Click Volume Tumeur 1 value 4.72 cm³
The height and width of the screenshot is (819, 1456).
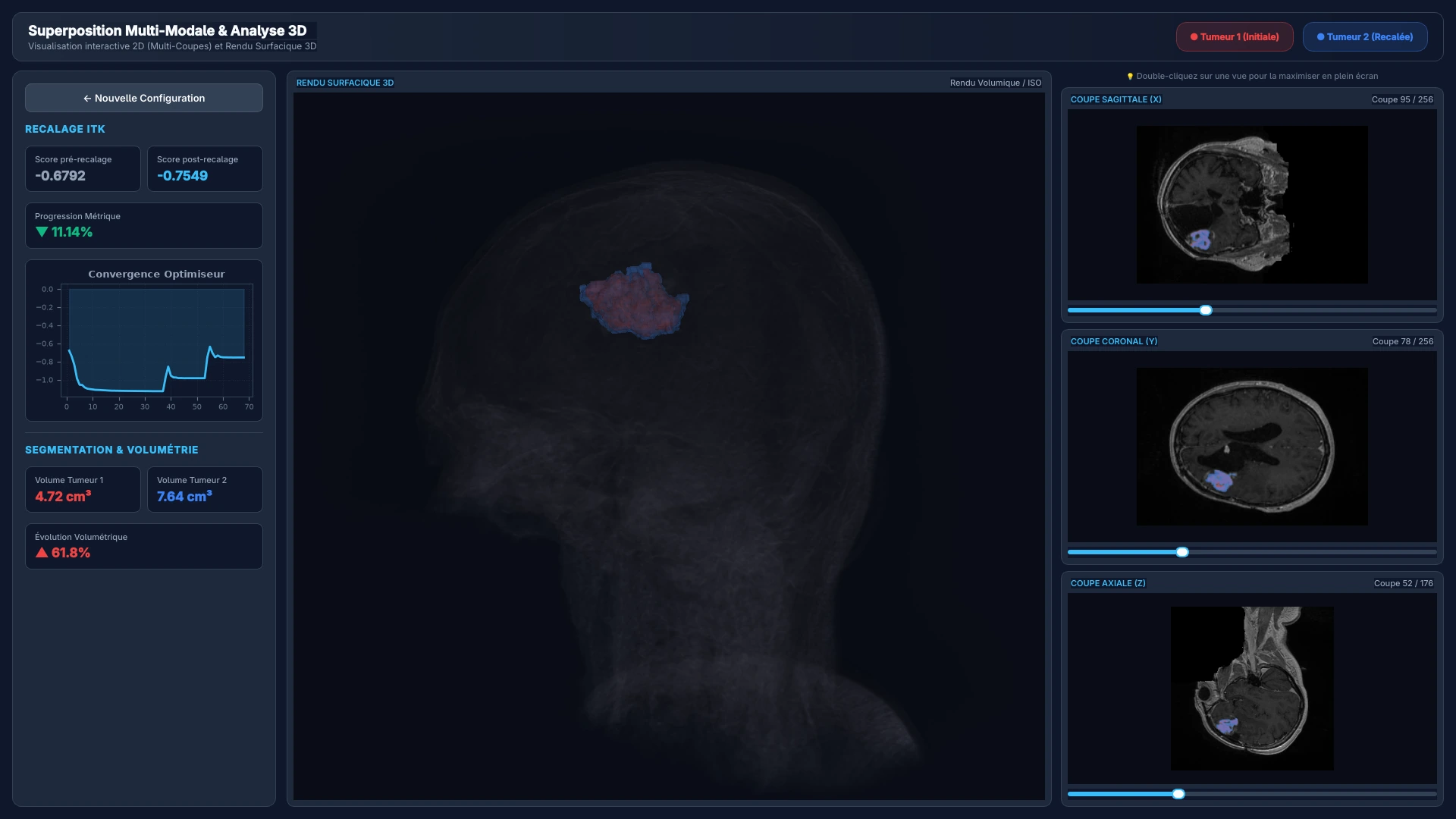[63, 497]
